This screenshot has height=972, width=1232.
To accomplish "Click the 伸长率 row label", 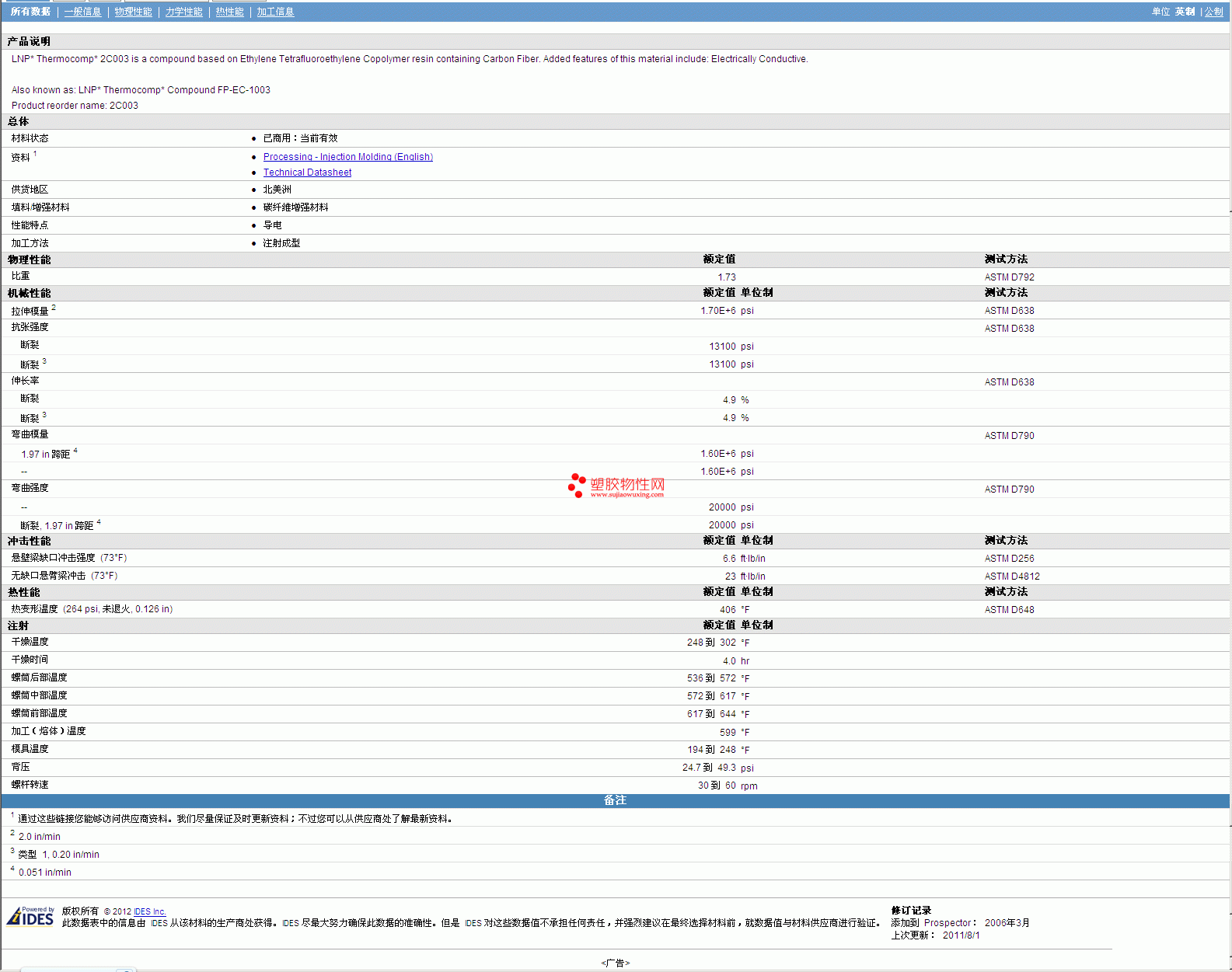I will coord(25,381).
